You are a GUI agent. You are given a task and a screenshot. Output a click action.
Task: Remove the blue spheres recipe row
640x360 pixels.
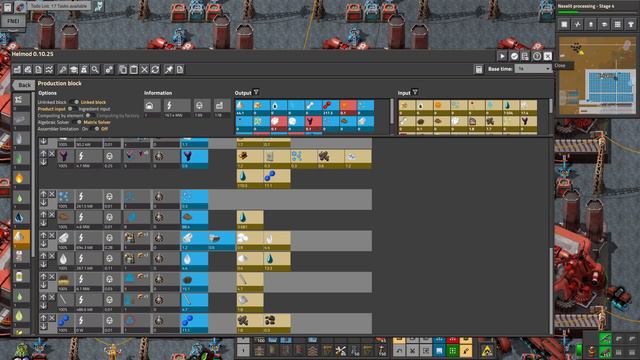click(52, 318)
